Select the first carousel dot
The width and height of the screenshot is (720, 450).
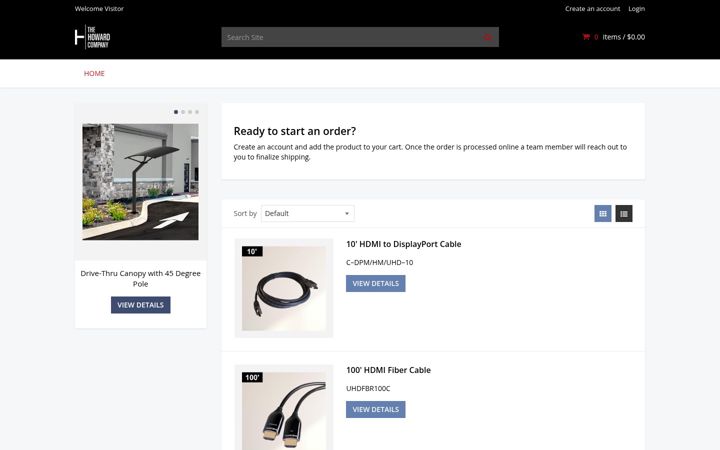[x=176, y=112]
